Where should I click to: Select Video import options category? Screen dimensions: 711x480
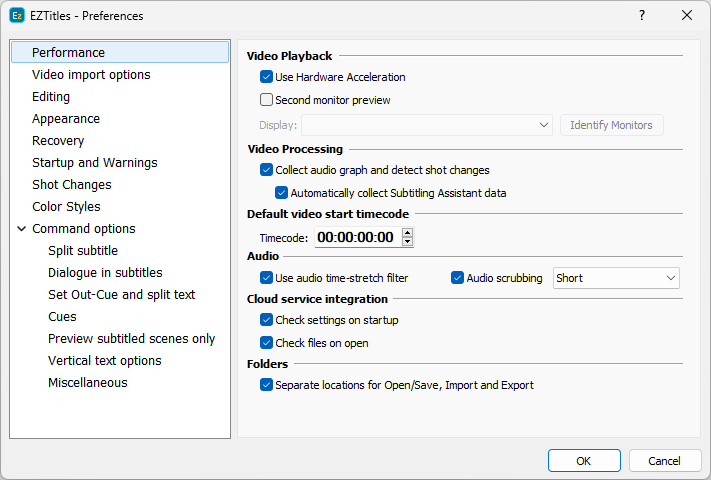[91, 75]
